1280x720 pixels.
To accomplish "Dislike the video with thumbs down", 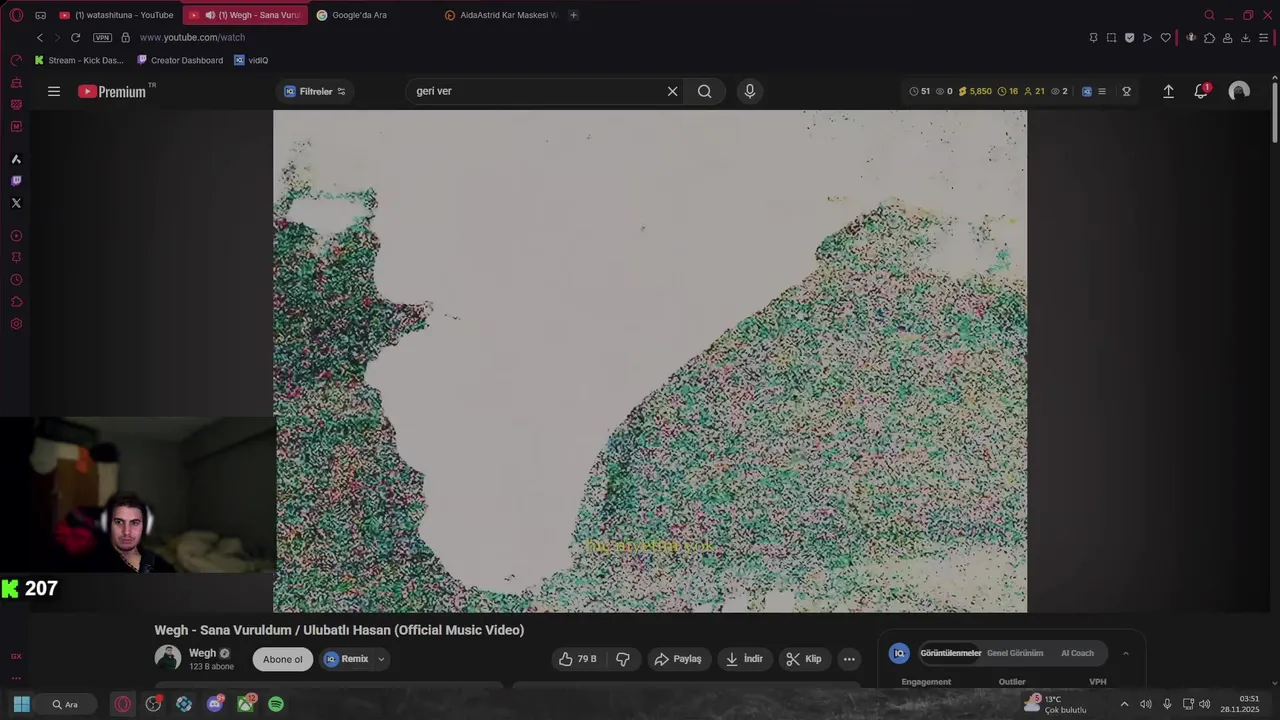I will tap(623, 659).
